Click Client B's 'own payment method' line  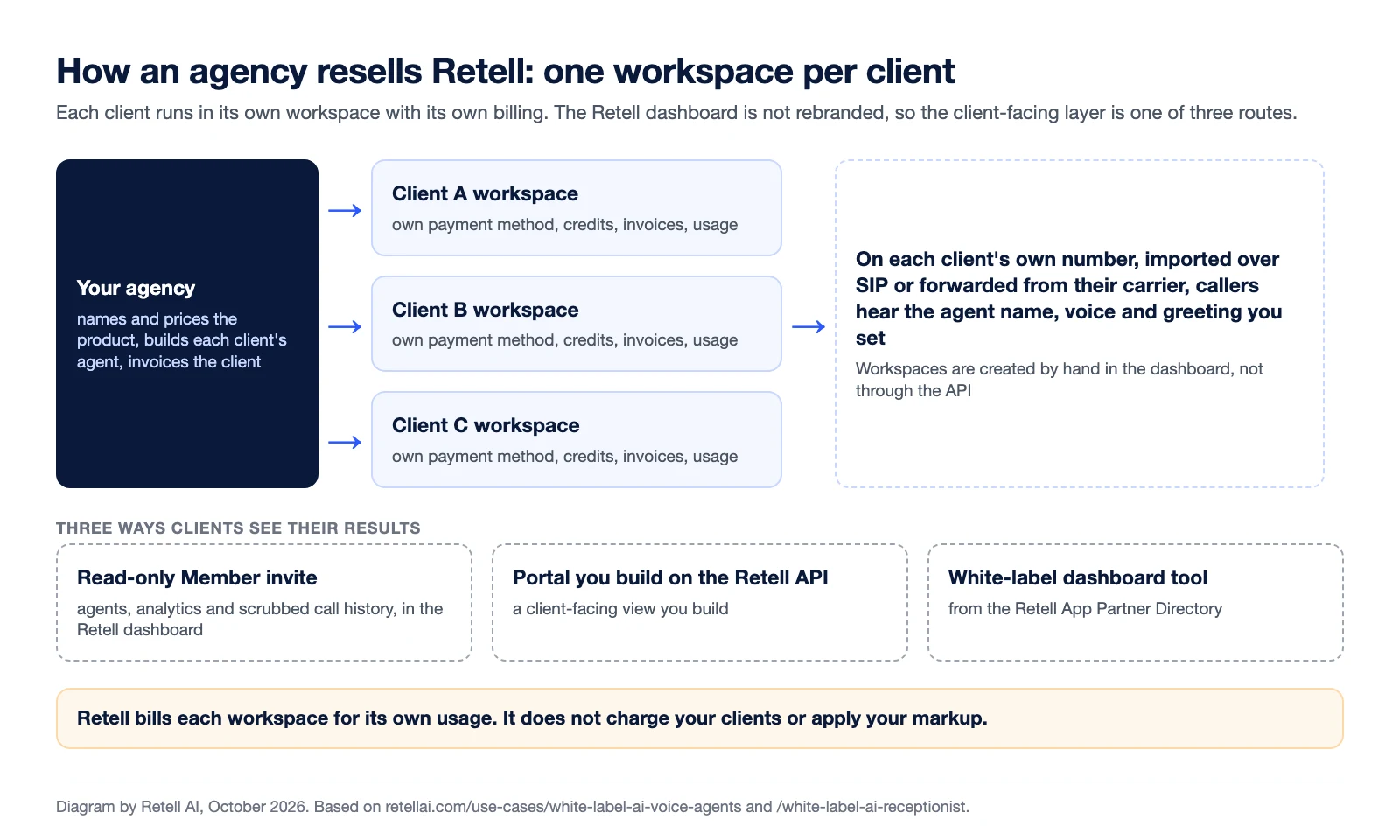(x=564, y=340)
